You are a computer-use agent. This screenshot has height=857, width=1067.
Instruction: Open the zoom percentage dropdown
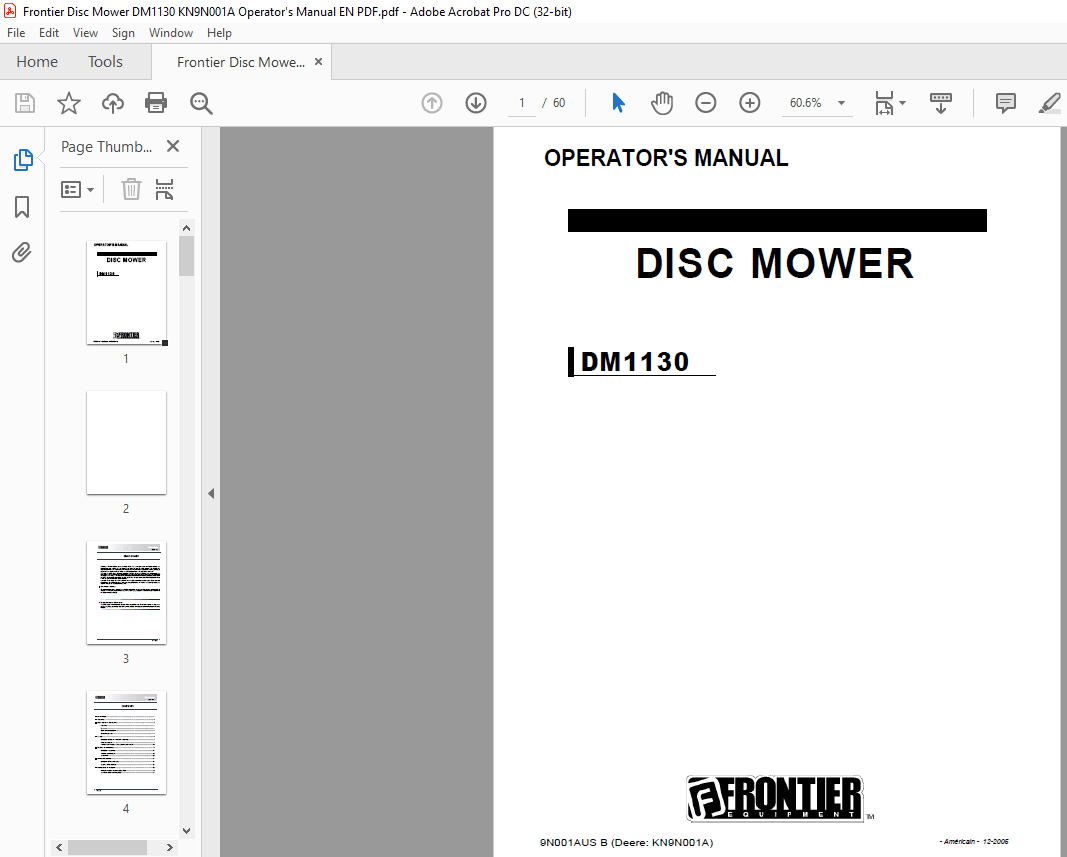pyautogui.click(x=841, y=103)
